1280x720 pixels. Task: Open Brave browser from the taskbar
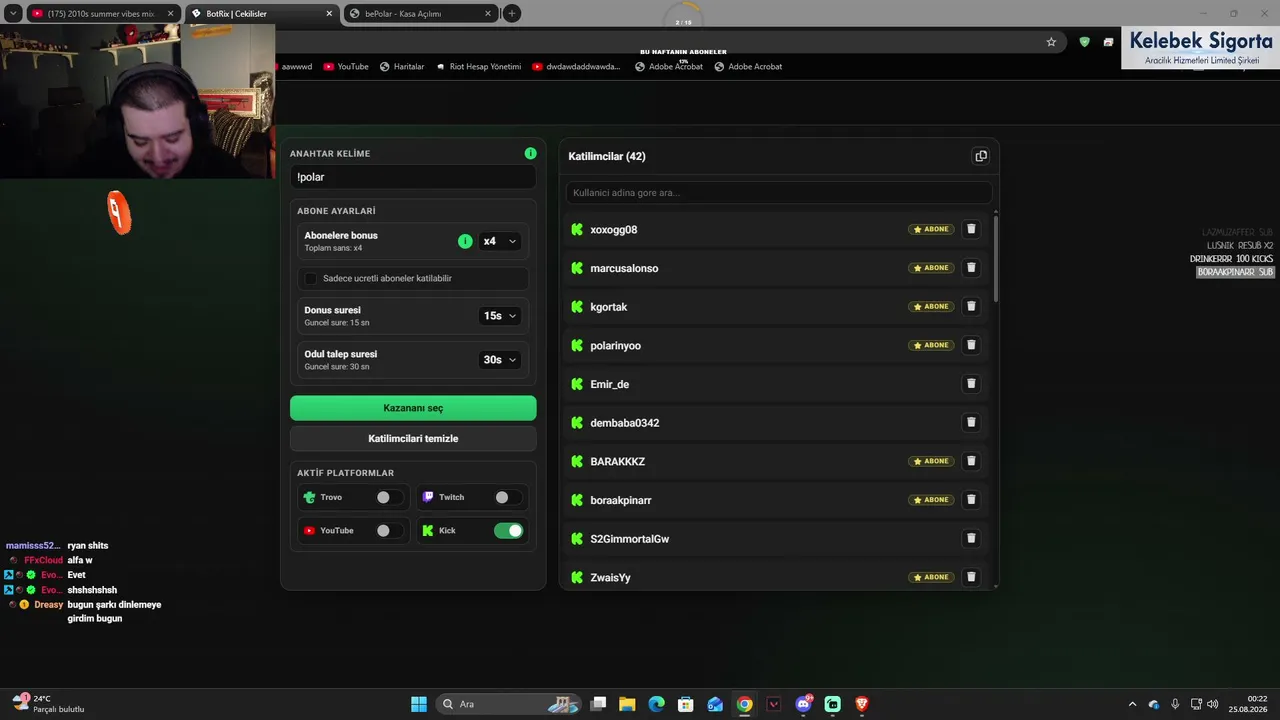[862, 704]
